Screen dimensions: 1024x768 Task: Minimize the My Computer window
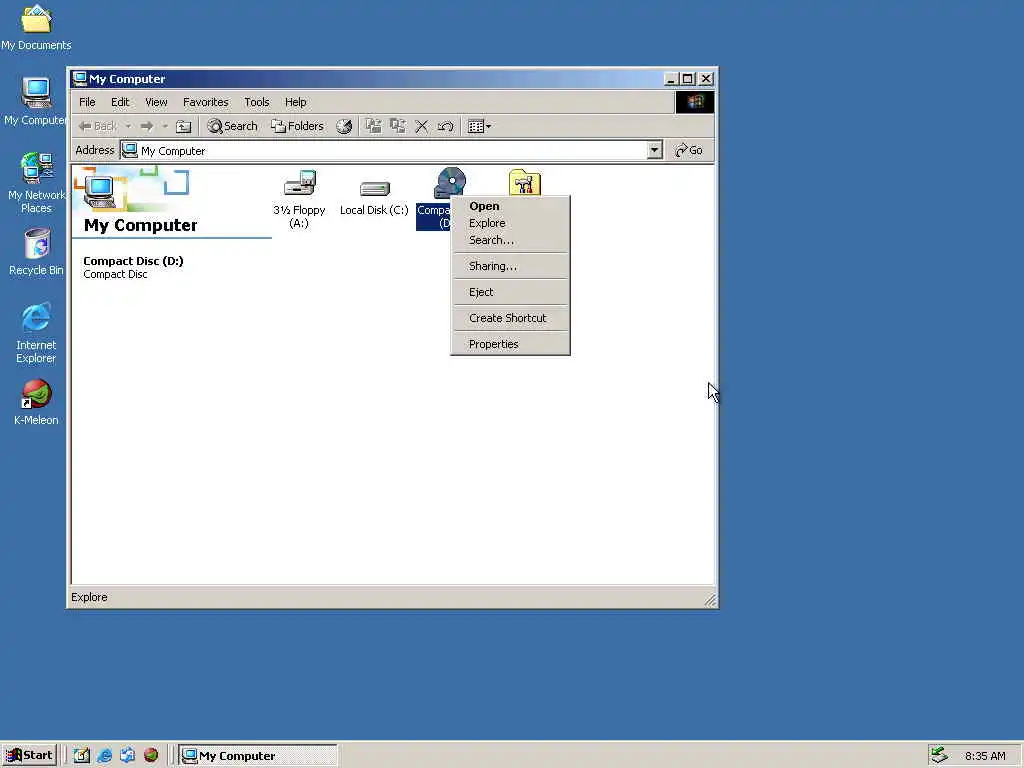tap(672, 79)
